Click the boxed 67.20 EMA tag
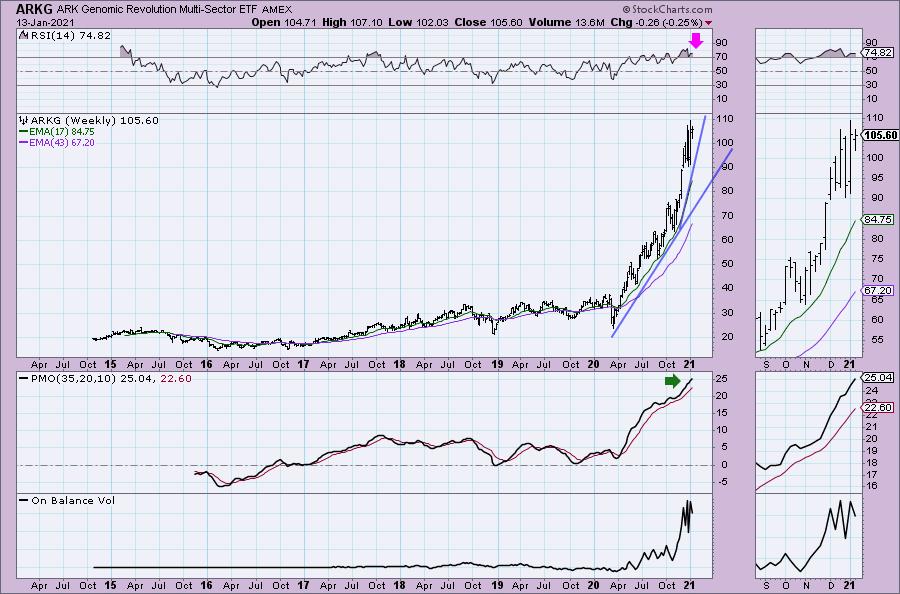This screenshot has height=594, width=900. click(x=878, y=291)
